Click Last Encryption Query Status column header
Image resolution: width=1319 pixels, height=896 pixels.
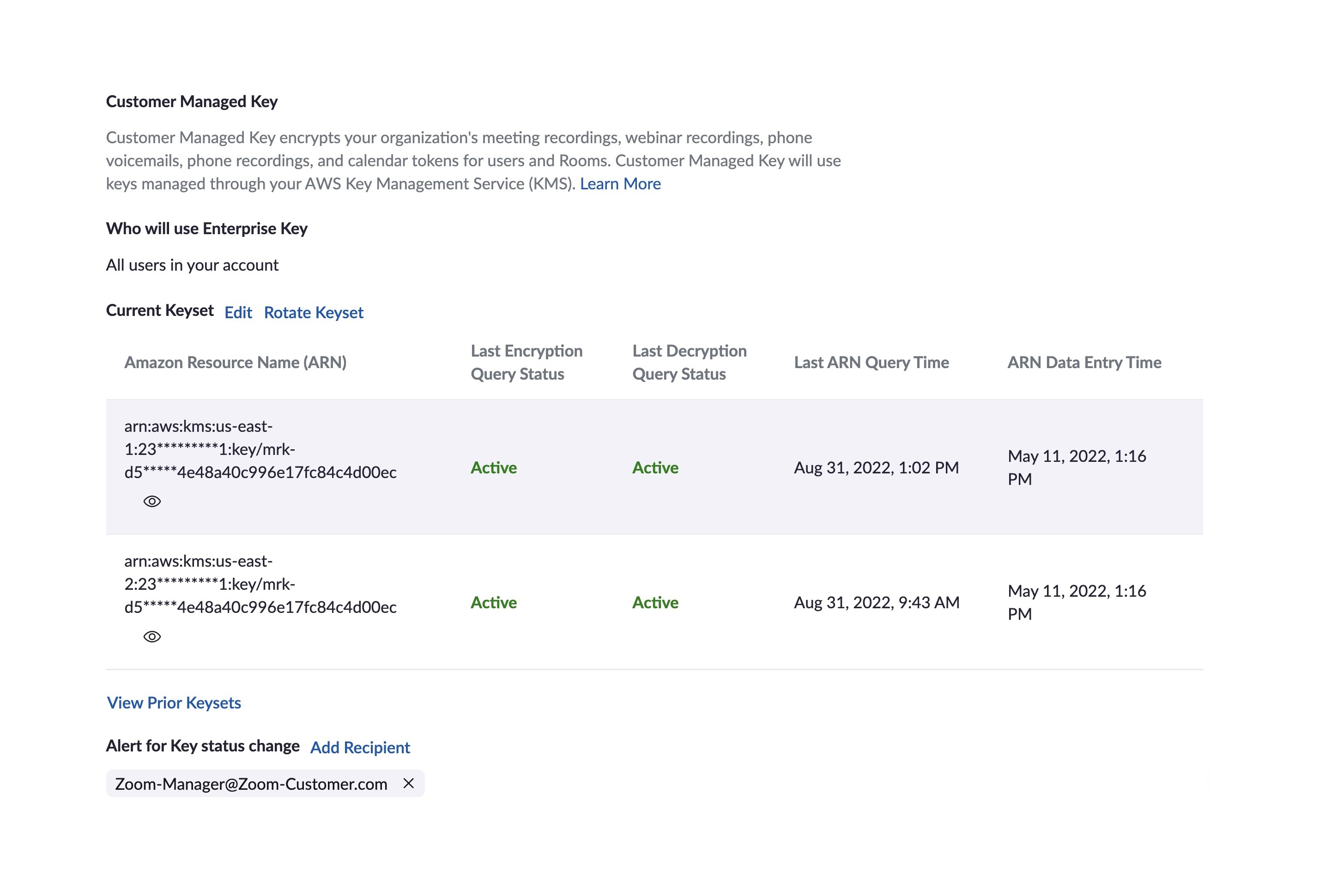point(526,362)
